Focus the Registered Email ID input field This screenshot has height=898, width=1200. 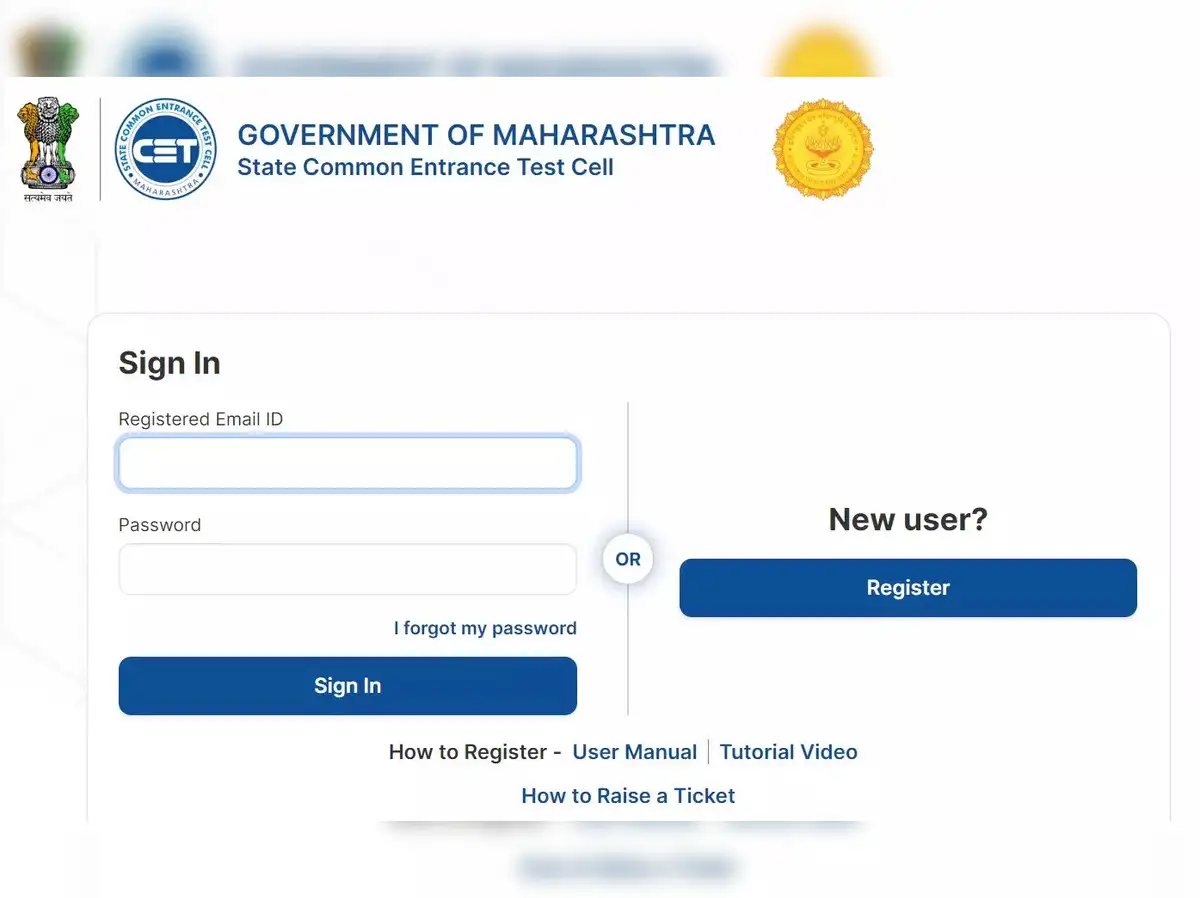click(x=347, y=464)
